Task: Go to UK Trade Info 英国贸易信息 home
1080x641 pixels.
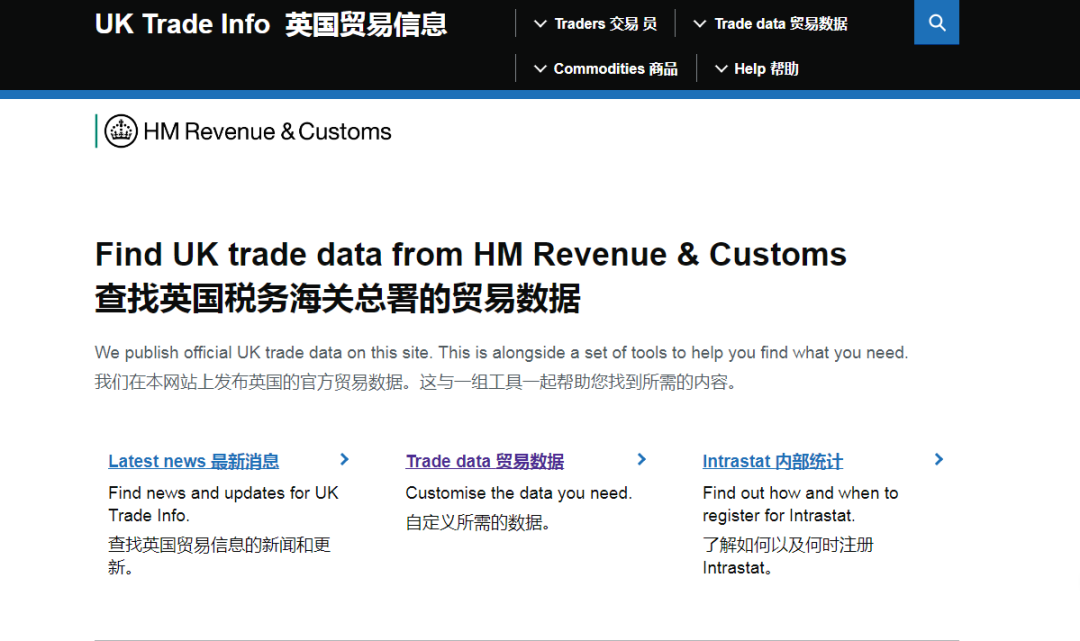Action: [271, 25]
